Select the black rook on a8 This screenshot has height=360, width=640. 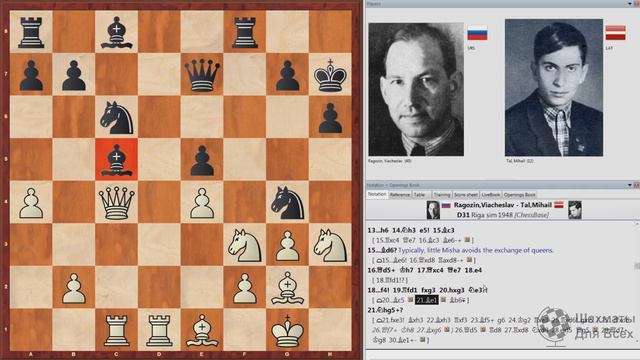pyautogui.click(x=31, y=32)
